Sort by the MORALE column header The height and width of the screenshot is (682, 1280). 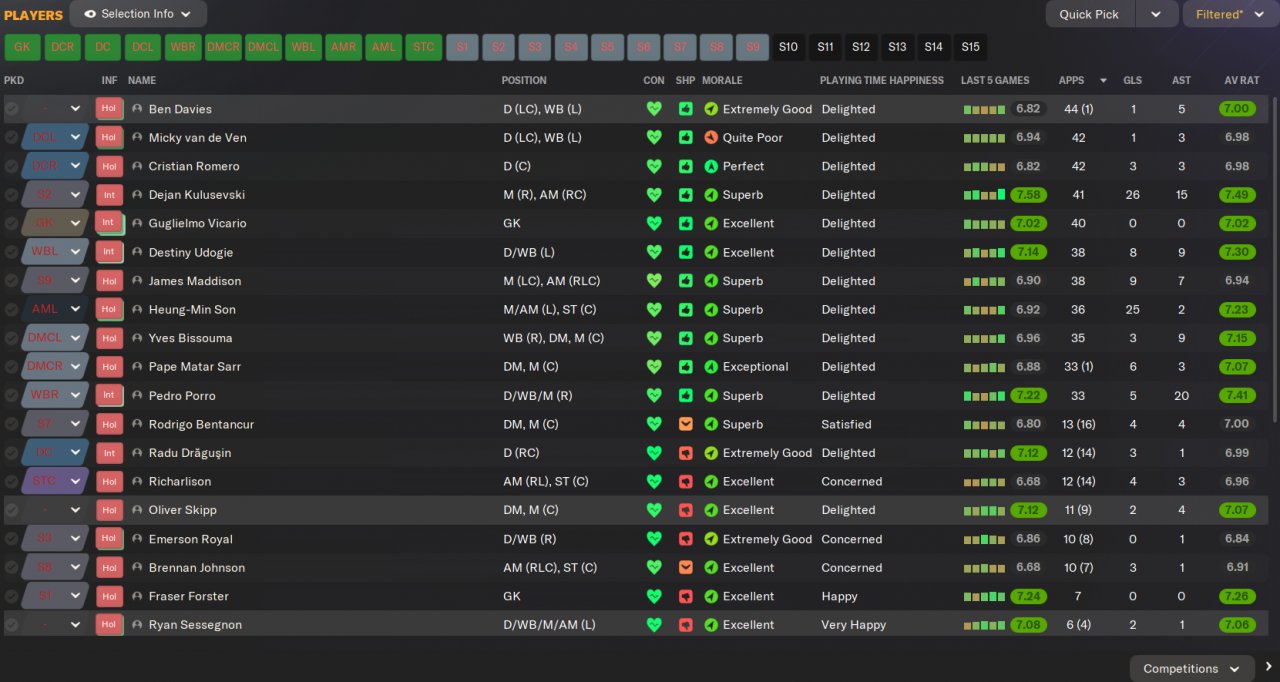722,80
